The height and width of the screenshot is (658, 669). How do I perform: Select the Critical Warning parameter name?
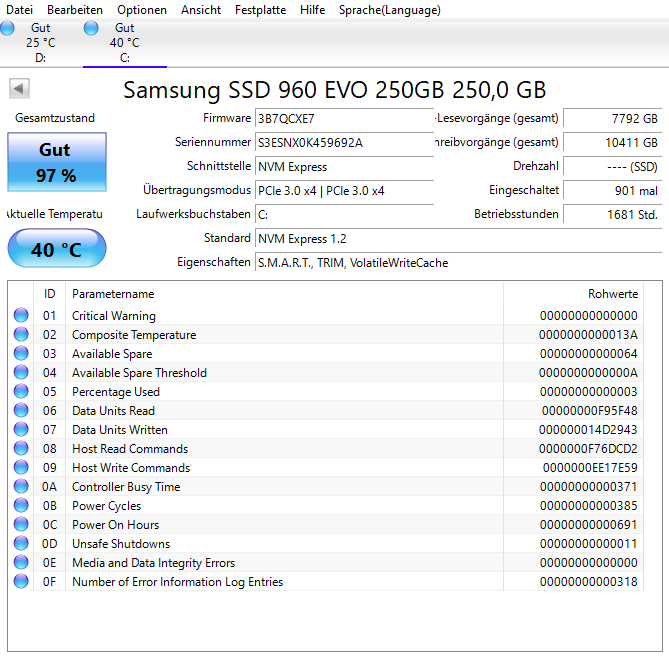tap(114, 316)
